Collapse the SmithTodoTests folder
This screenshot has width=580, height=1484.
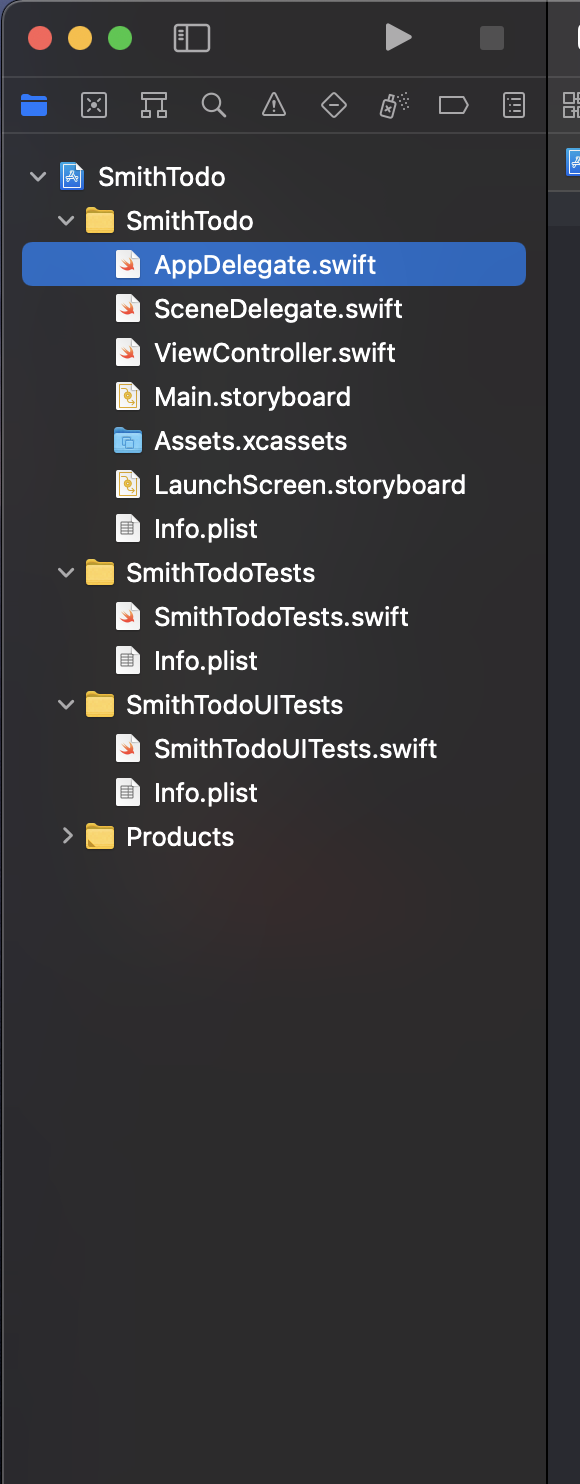point(66,573)
